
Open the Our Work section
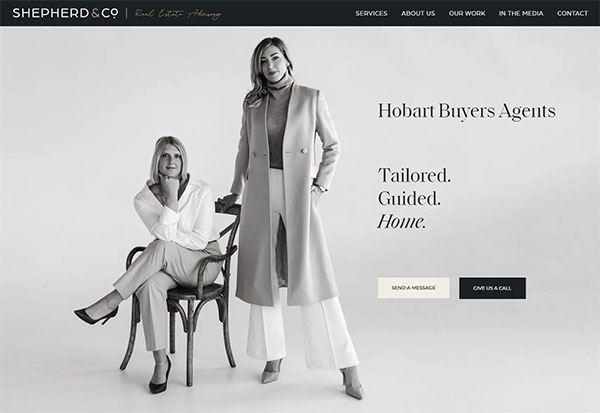(467, 13)
